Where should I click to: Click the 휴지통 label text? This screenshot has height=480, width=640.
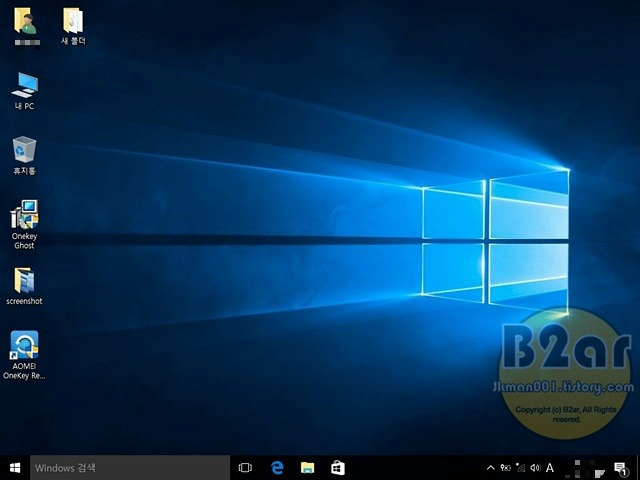tap(24, 171)
